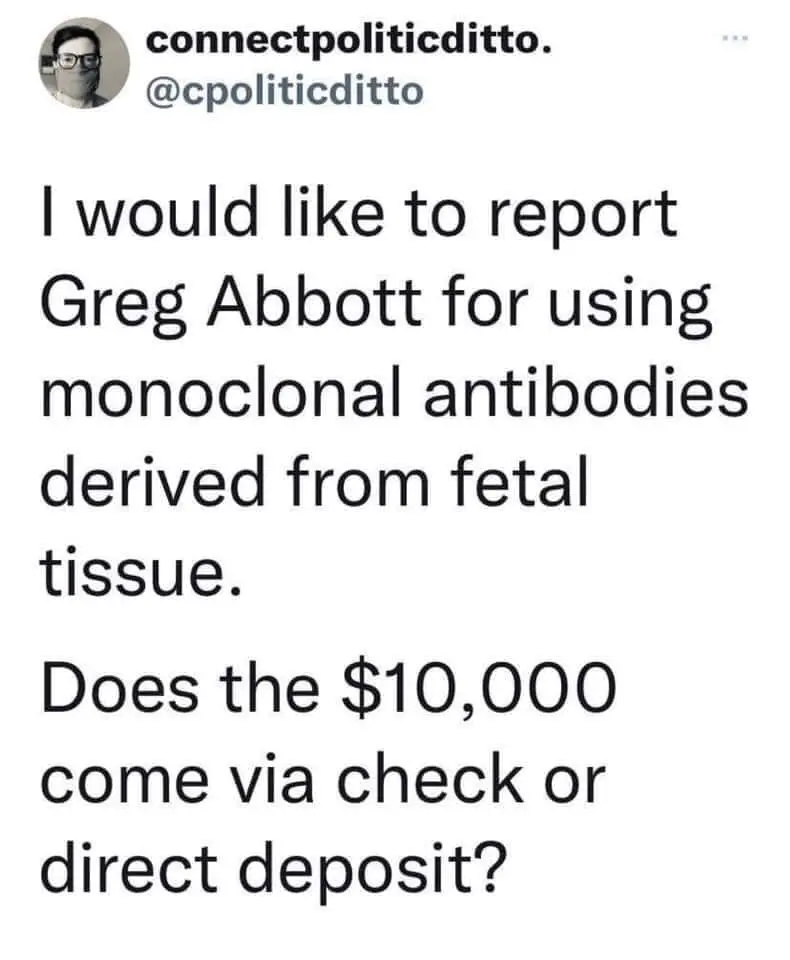
Task: Click the word "derived" in the tweet
Action: point(152,483)
